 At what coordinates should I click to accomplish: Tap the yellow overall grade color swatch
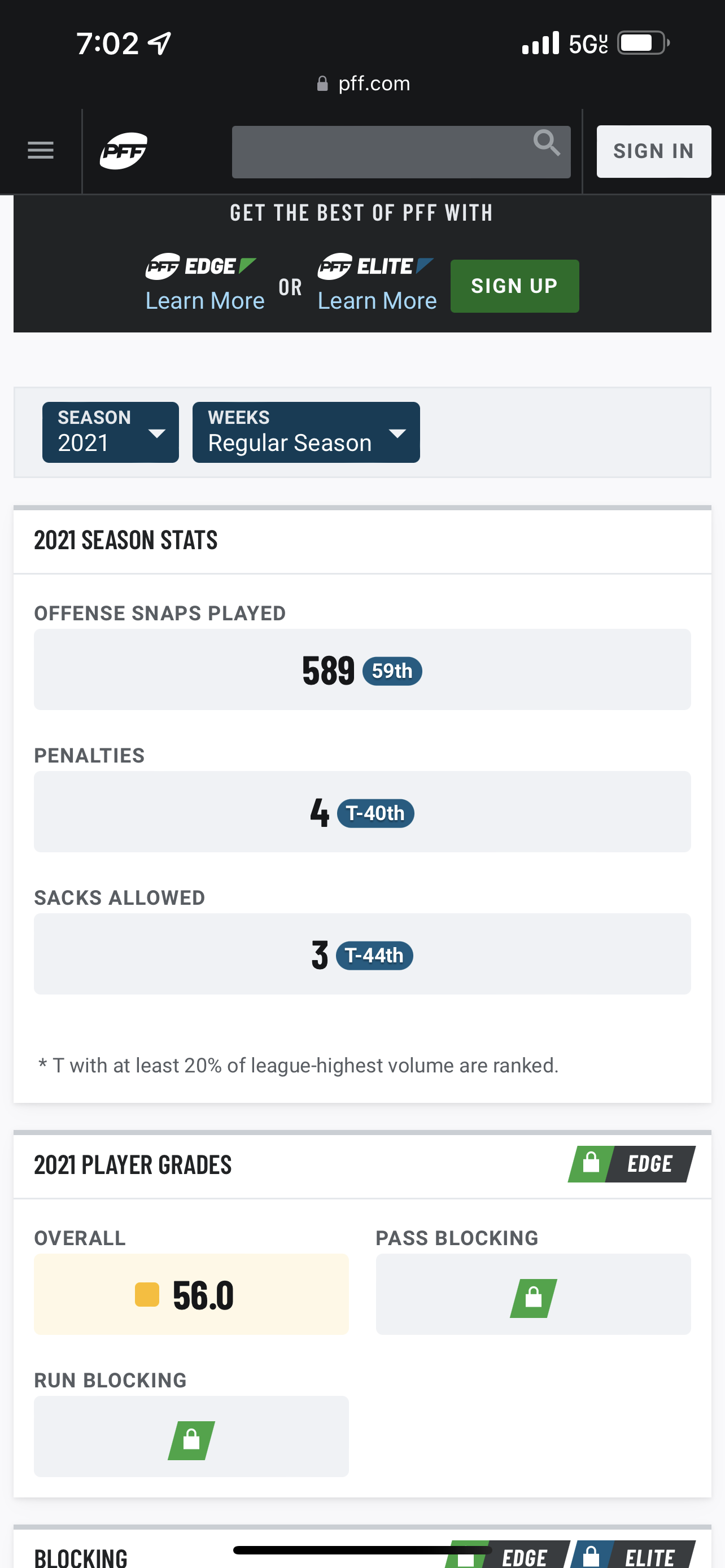click(x=147, y=1295)
